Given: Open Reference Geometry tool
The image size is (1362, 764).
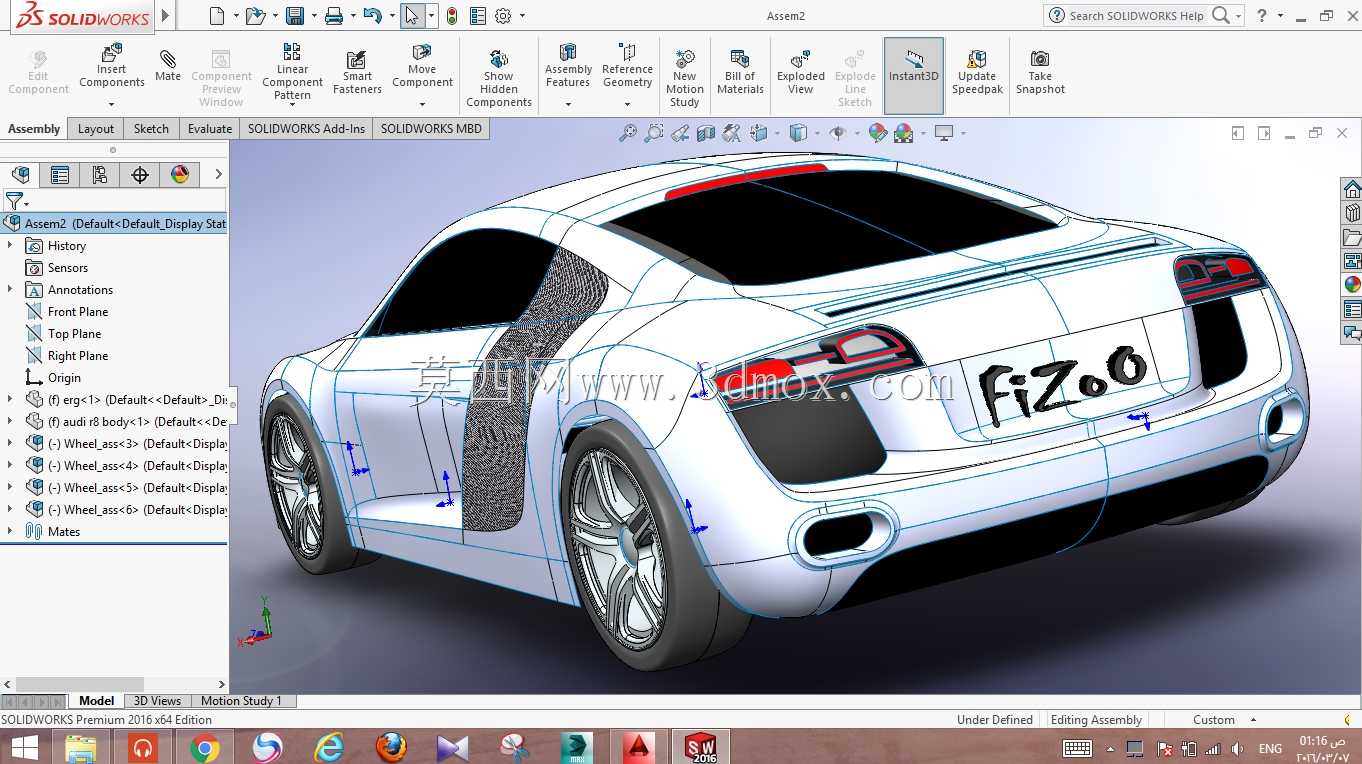Looking at the screenshot, I should tap(627, 66).
